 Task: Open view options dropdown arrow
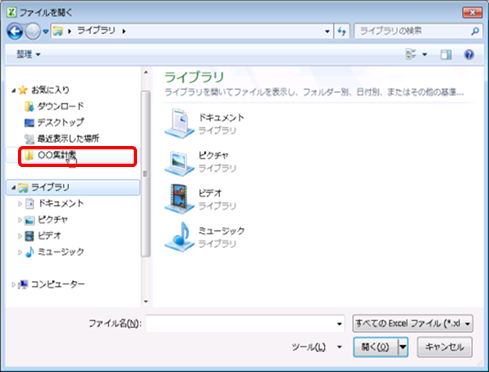[x=425, y=54]
